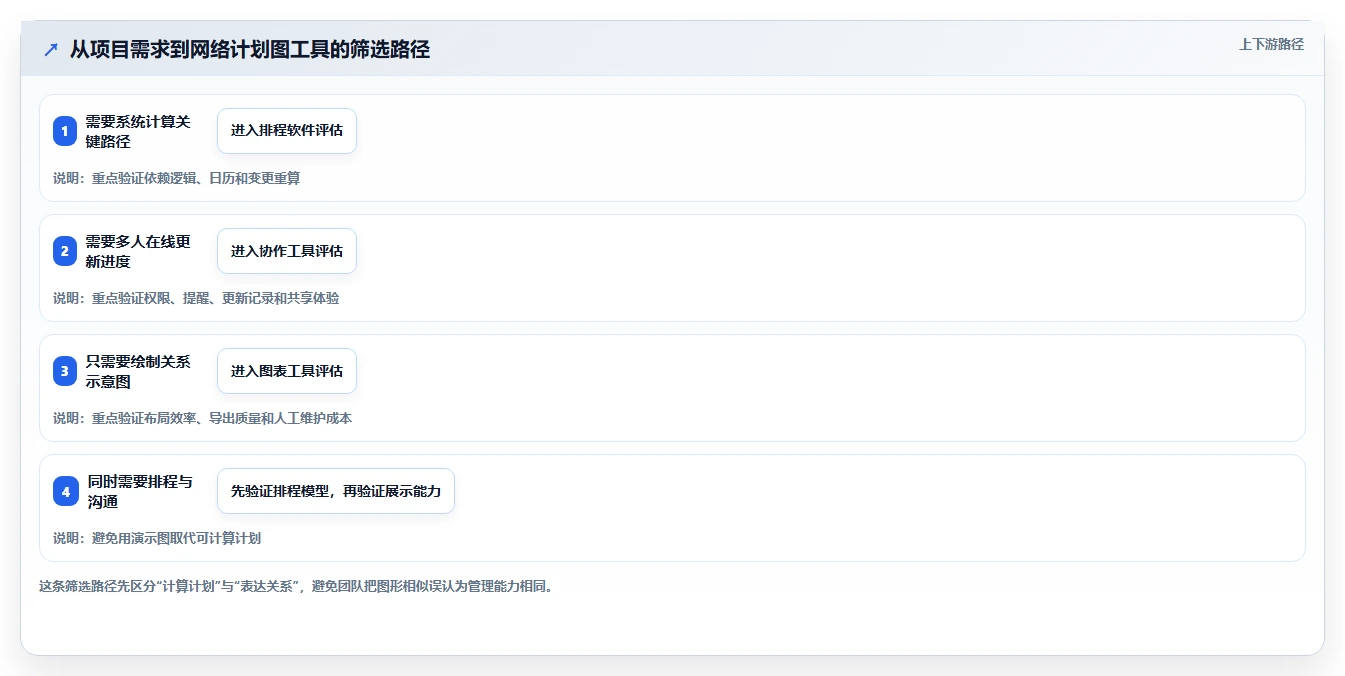The image size is (1345, 676).
Task: Open 进入协作工具评估 button
Action: 287,251
